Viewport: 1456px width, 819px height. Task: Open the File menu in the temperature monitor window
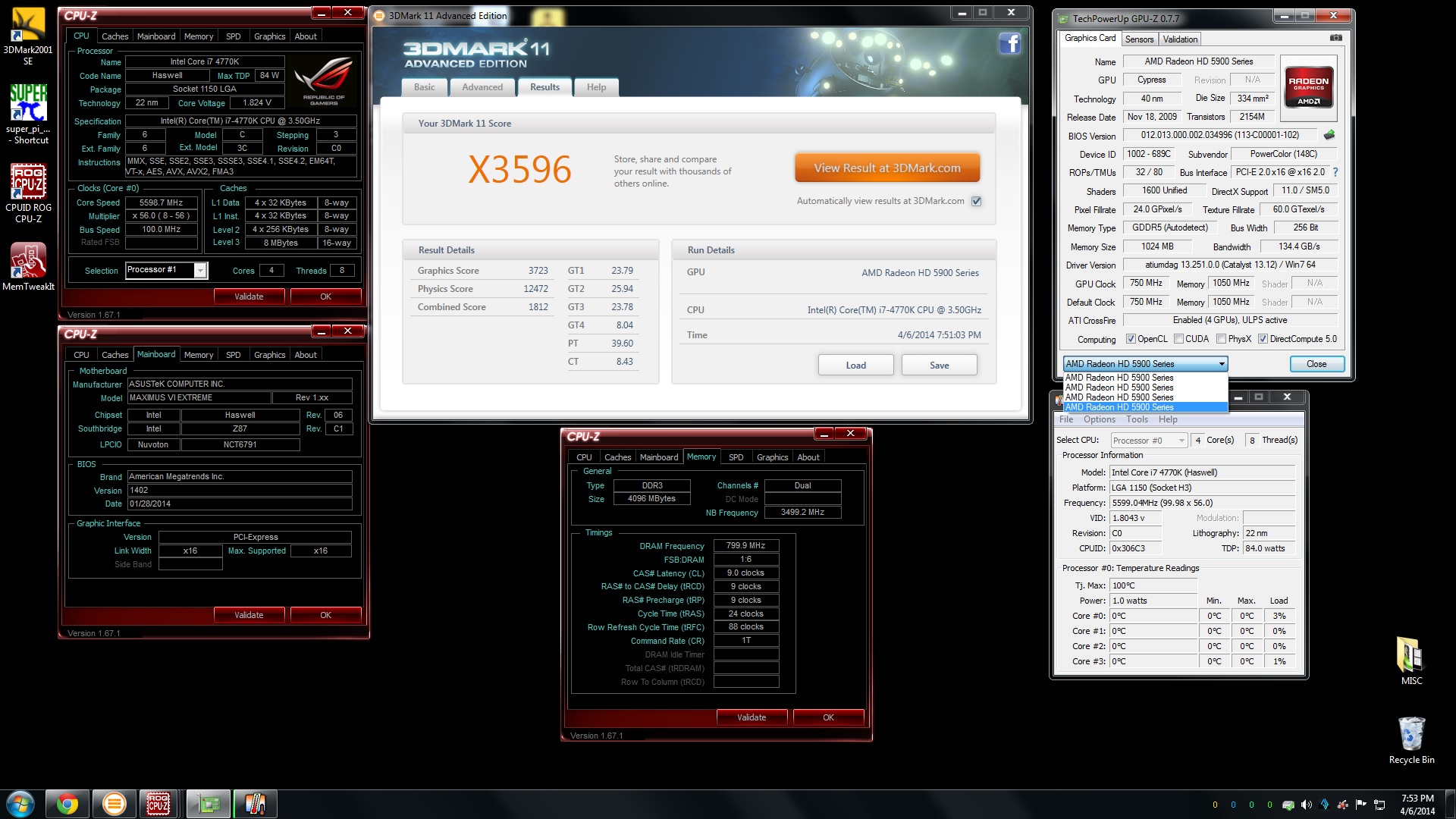(1066, 419)
